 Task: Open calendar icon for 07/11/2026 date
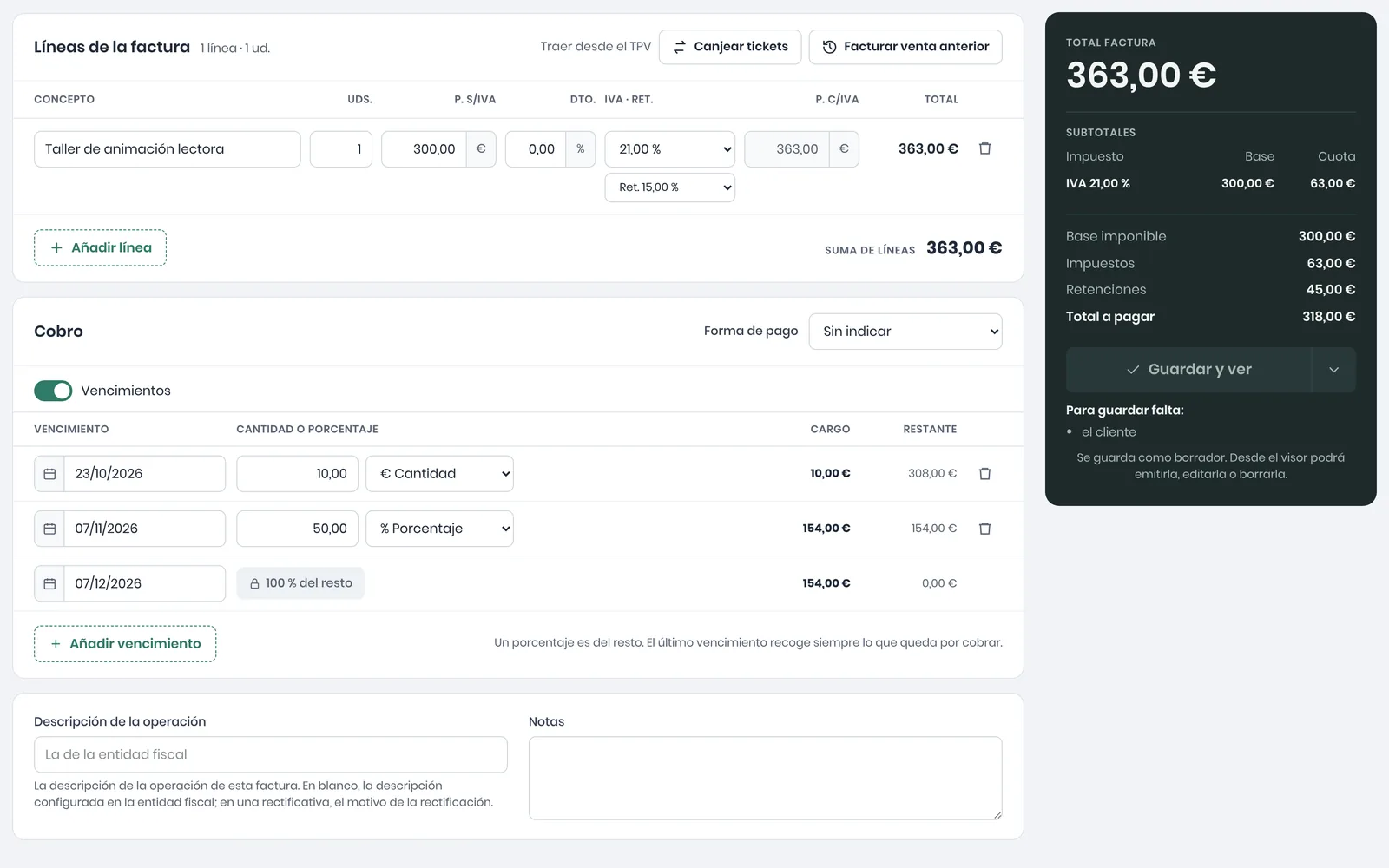coord(49,529)
